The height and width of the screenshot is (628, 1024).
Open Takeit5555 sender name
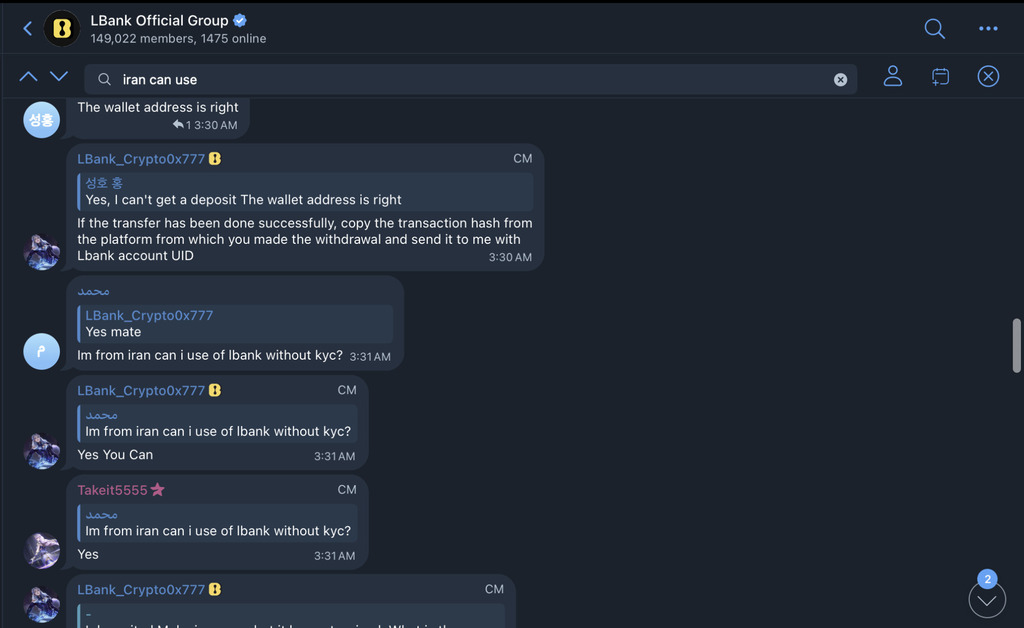click(112, 490)
